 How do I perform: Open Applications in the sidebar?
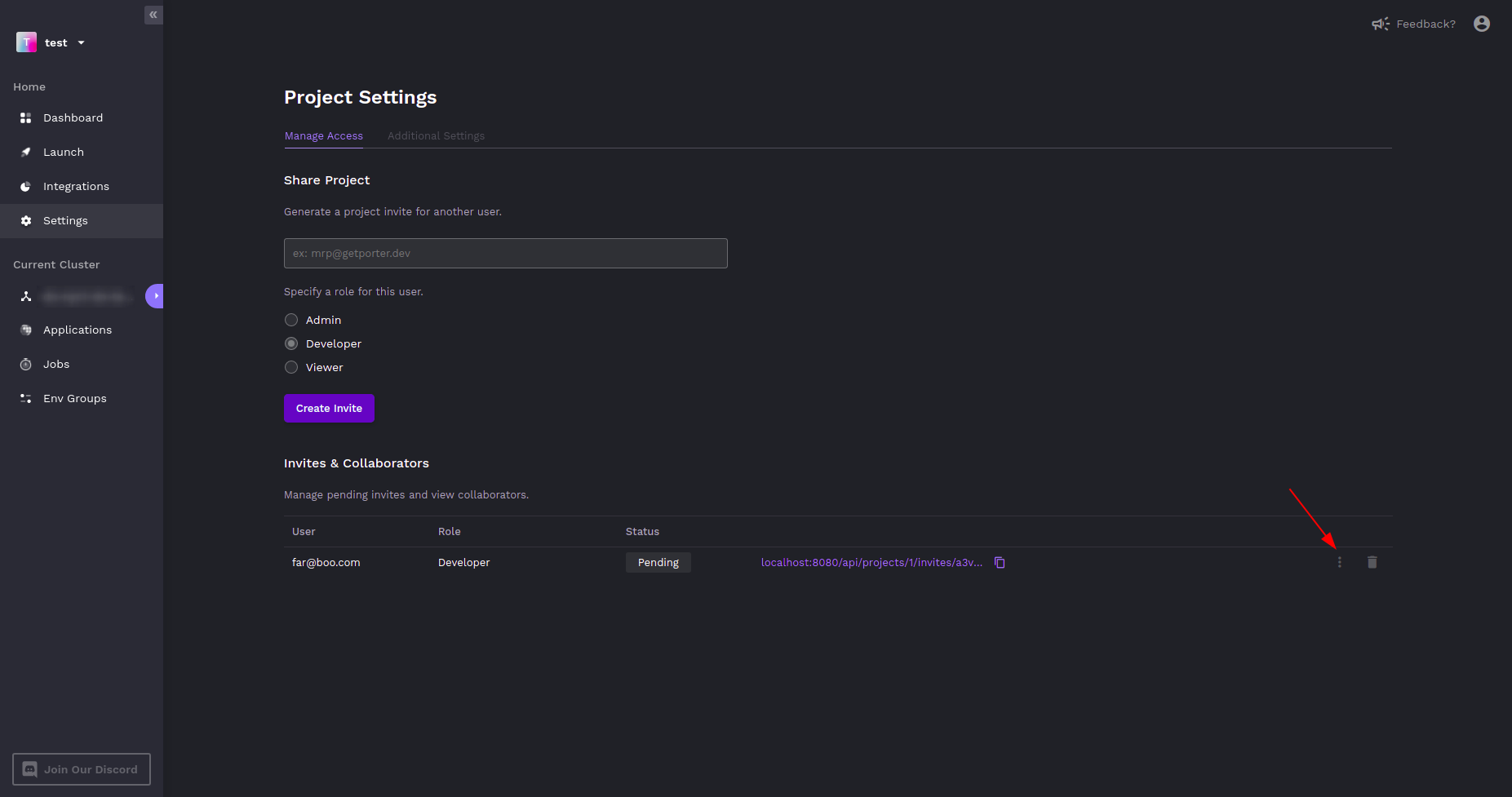77,330
